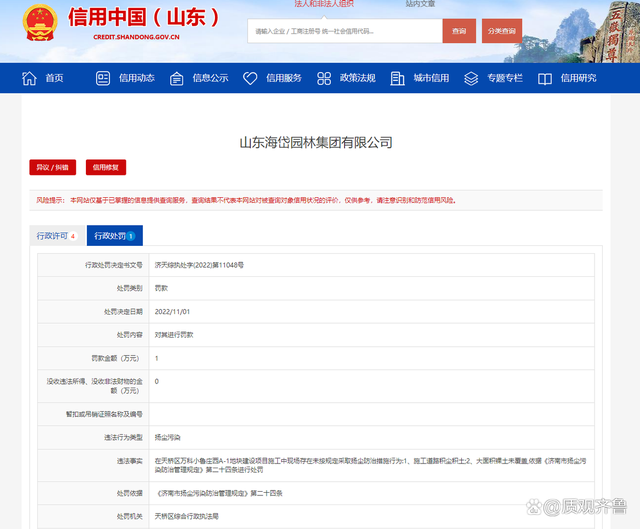The width and height of the screenshot is (640, 529).
Task: Select the 法人和非法人组织 search tab
Action: point(324,4)
